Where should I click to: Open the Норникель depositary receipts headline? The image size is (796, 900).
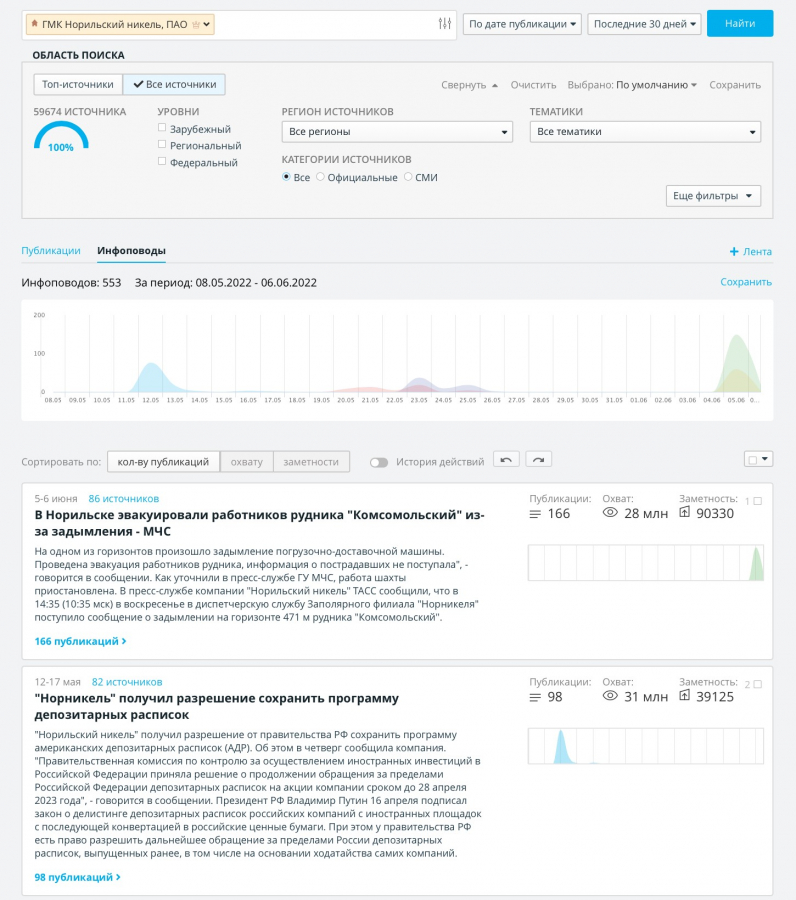pos(216,707)
